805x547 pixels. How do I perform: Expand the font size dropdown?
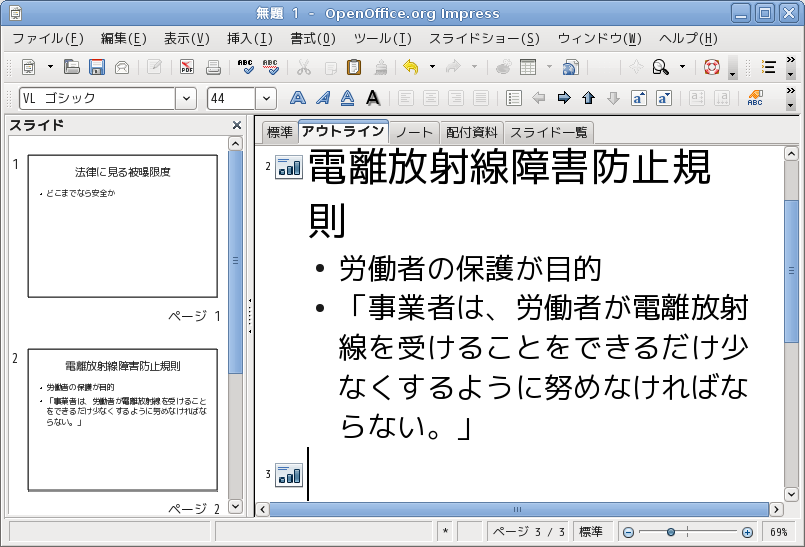pyautogui.click(x=266, y=98)
